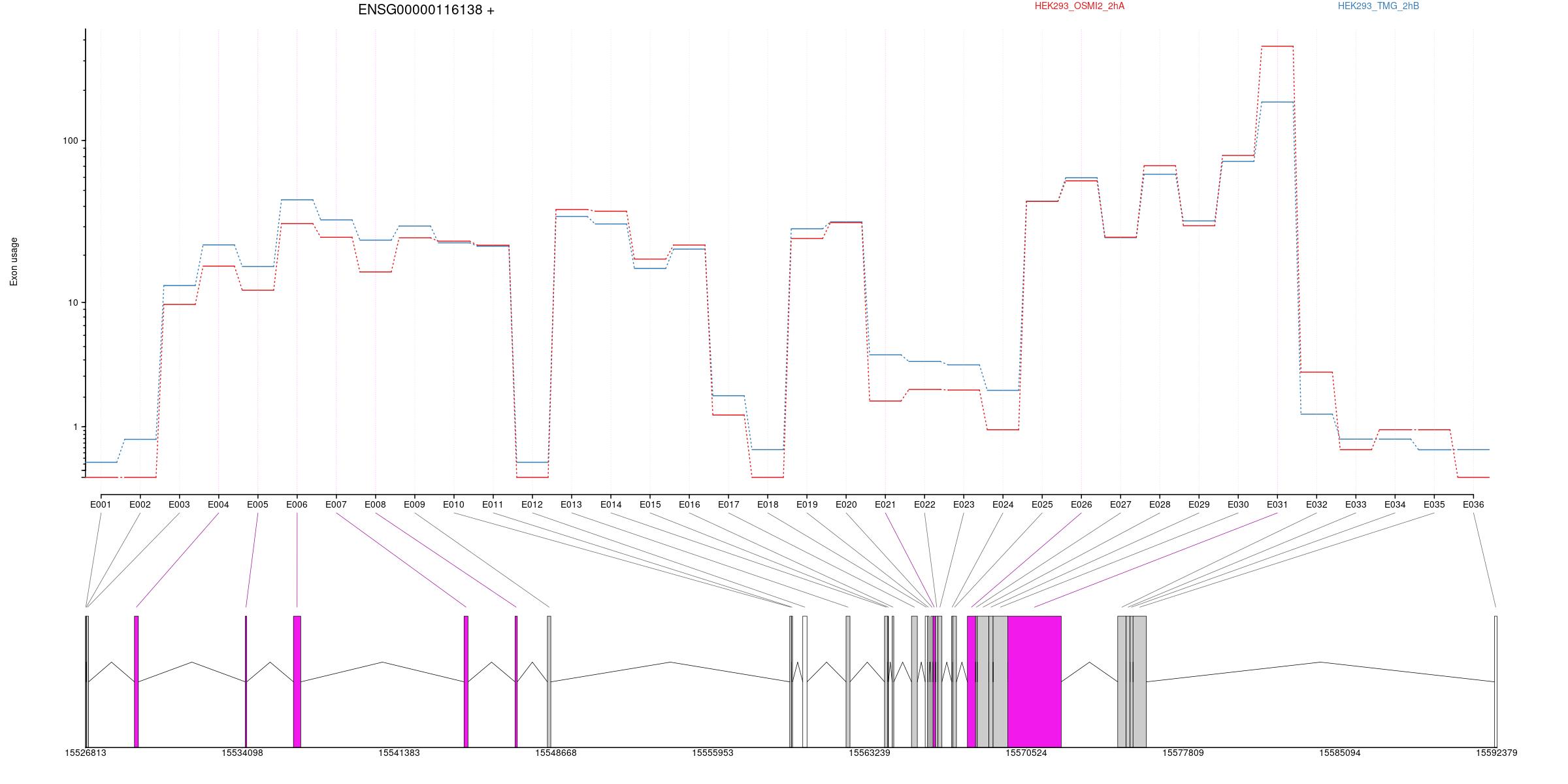Select exon label E007
Screen dimensions: 1568x784
336,504
